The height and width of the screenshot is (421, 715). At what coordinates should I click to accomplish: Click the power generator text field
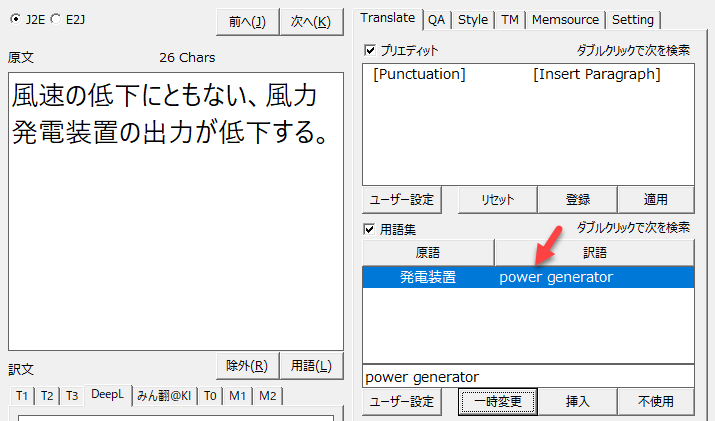[x=527, y=377]
